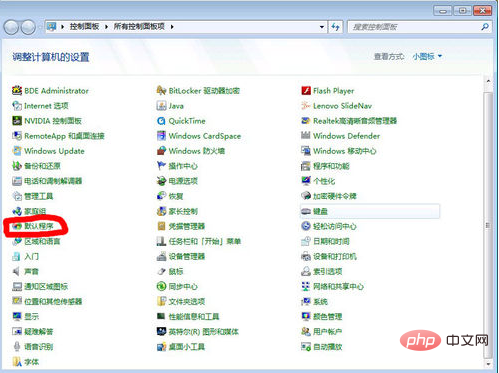The width and height of the screenshot is (499, 373).
Task: Open Windows CardSpace link
Action: pyautogui.click(x=205, y=136)
